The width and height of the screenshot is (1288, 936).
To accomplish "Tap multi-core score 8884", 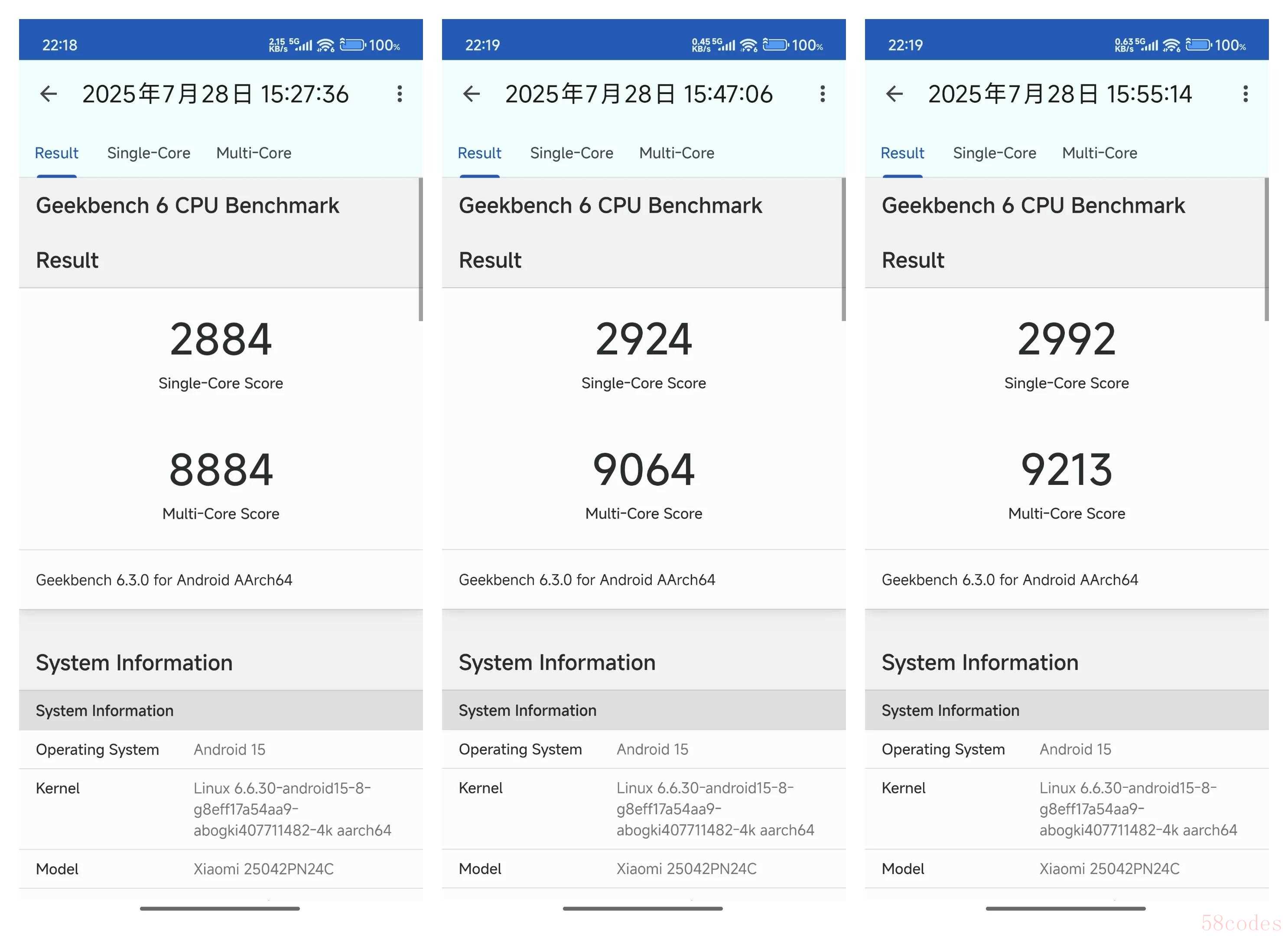I will coord(221,470).
